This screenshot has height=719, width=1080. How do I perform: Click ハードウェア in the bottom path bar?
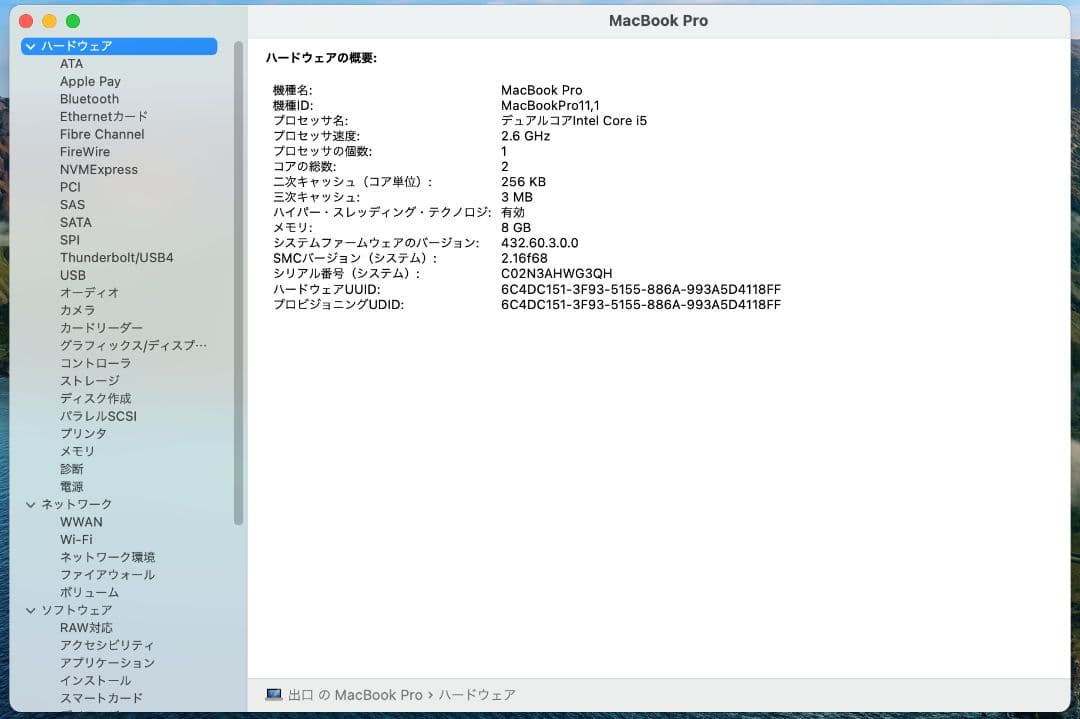(x=477, y=695)
